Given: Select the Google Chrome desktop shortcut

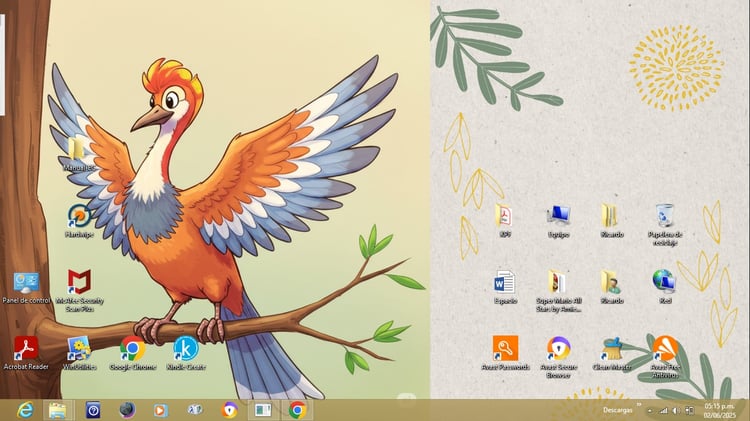Looking at the screenshot, I should [x=132, y=353].
